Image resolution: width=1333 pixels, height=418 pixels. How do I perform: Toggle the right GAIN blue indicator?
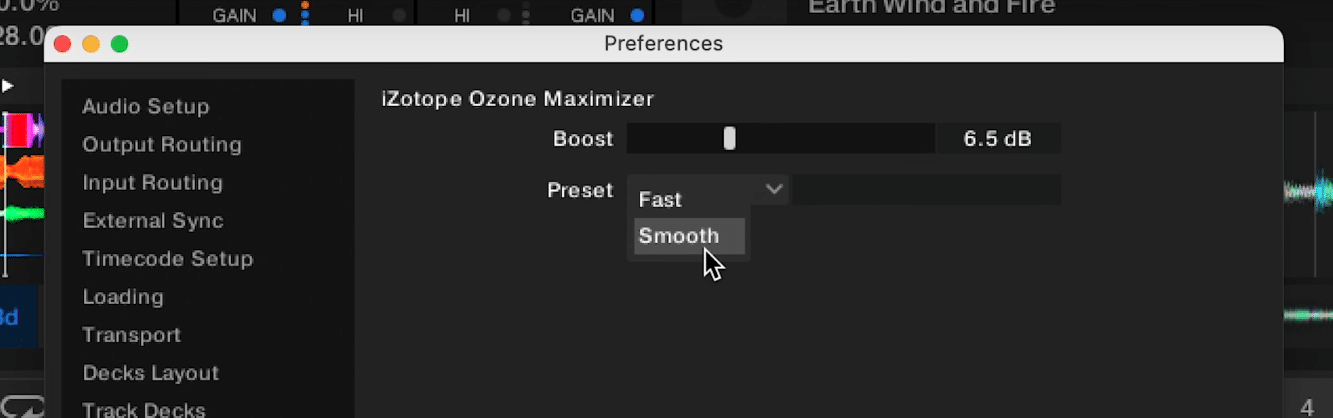pyautogui.click(x=637, y=15)
